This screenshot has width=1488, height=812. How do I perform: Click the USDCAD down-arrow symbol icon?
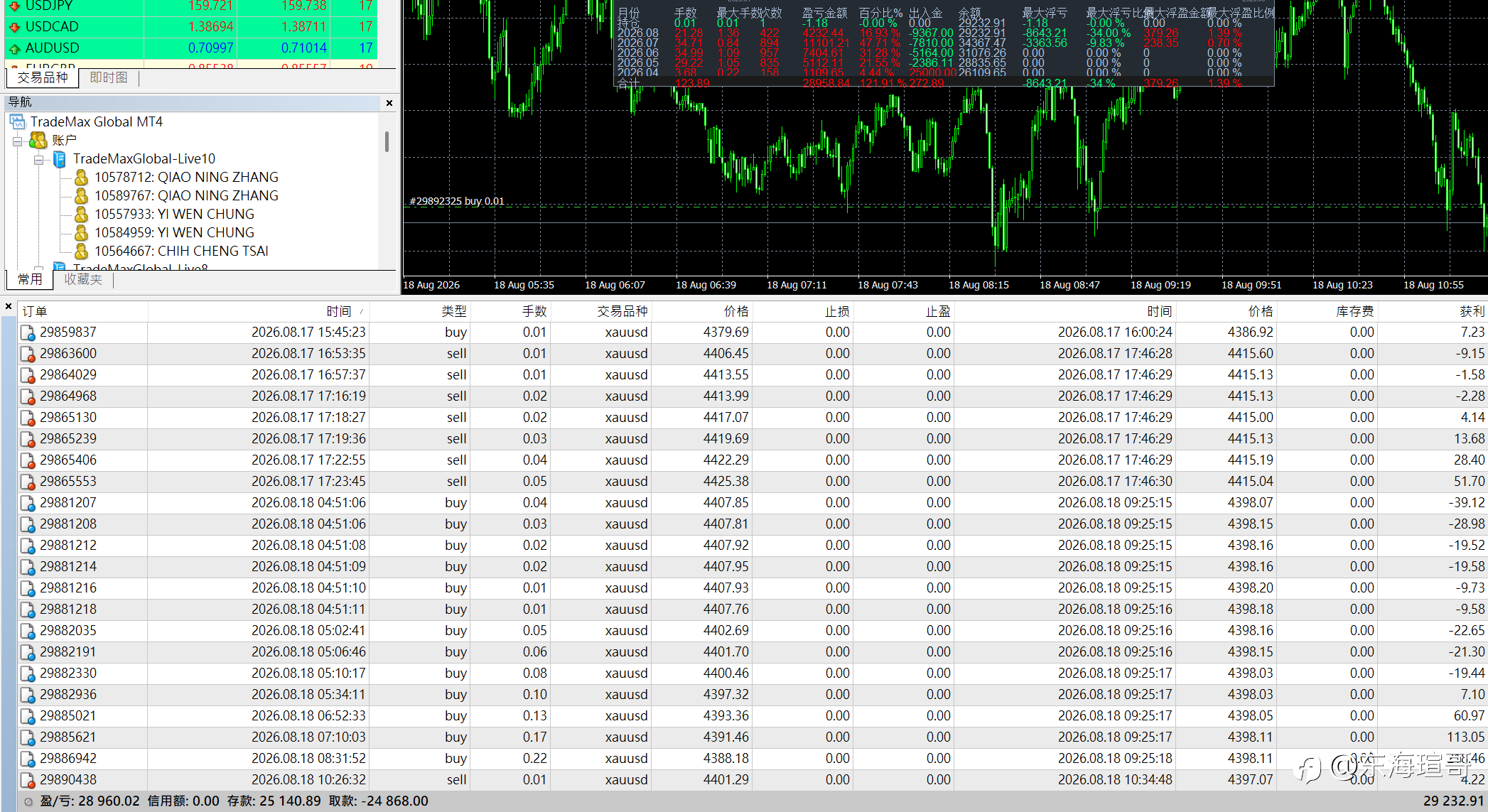[x=14, y=27]
